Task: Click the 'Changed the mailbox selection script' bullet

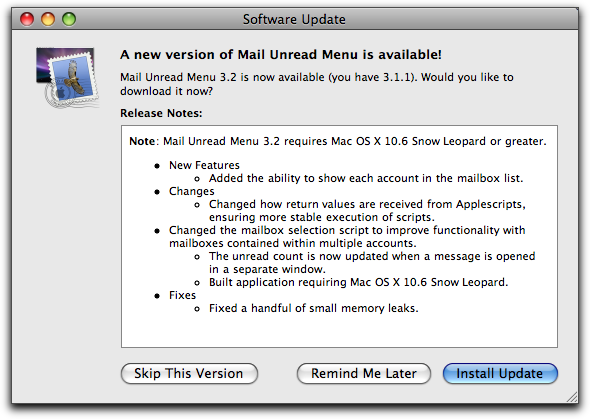Action: [x=347, y=237]
